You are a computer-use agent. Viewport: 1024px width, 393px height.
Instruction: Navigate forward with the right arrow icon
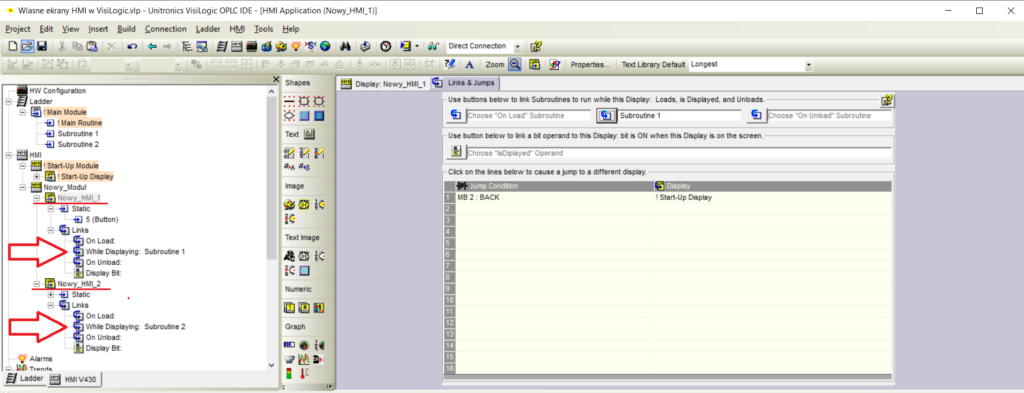[x=167, y=46]
